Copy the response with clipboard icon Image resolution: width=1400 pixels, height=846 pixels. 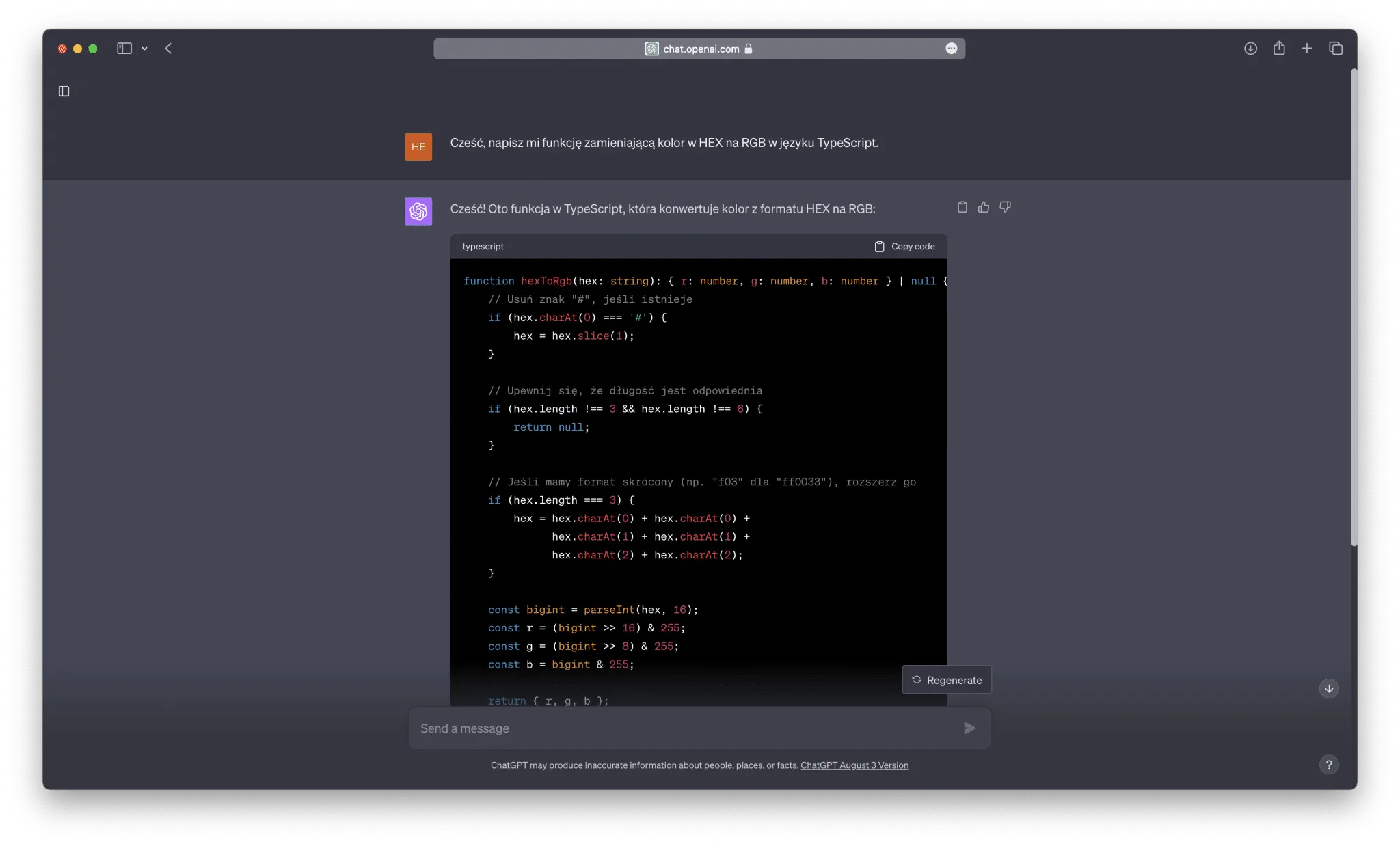tap(962, 207)
